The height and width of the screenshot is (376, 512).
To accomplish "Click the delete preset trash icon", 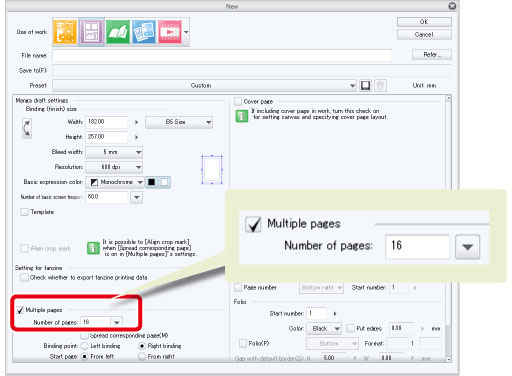I will [x=380, y=86].
